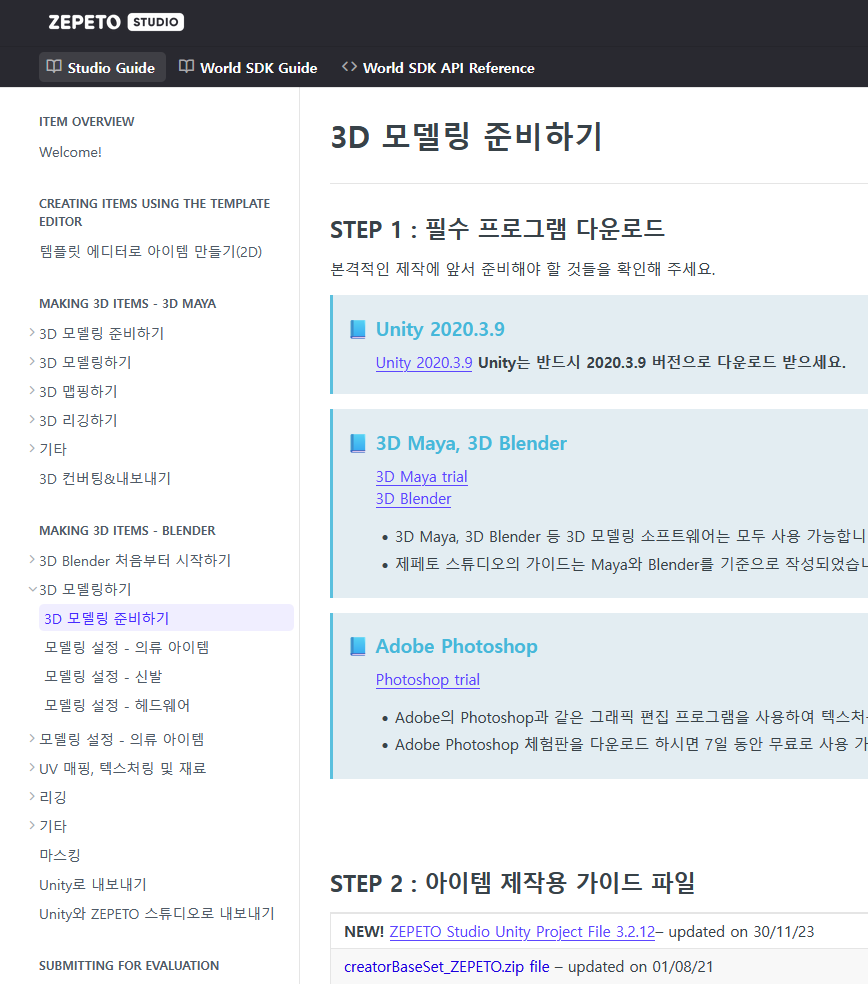Click the ITEM OVERVIEW section label

pyautogui.click(x=87, y=122)
